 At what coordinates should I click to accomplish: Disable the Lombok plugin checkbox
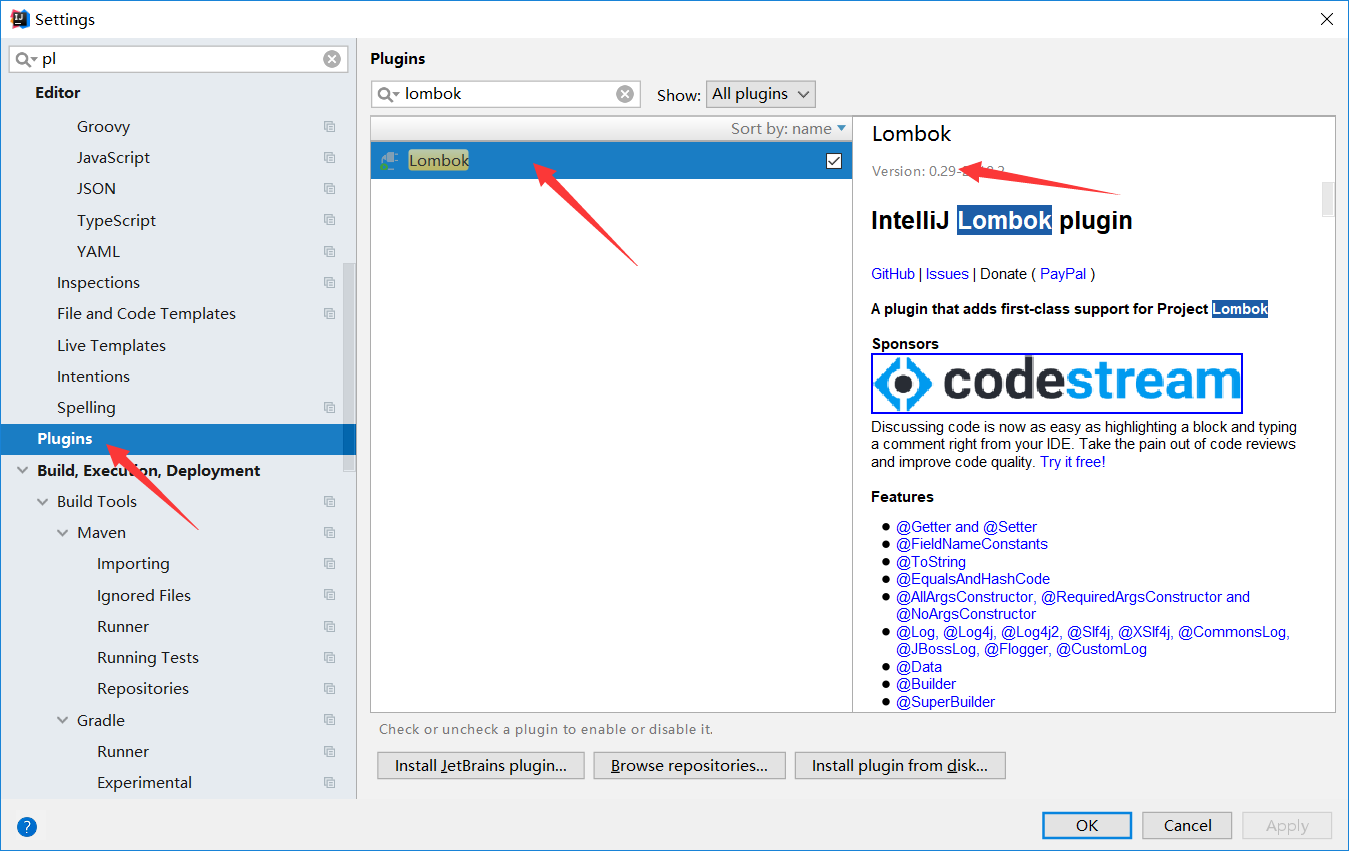(834, 161)
